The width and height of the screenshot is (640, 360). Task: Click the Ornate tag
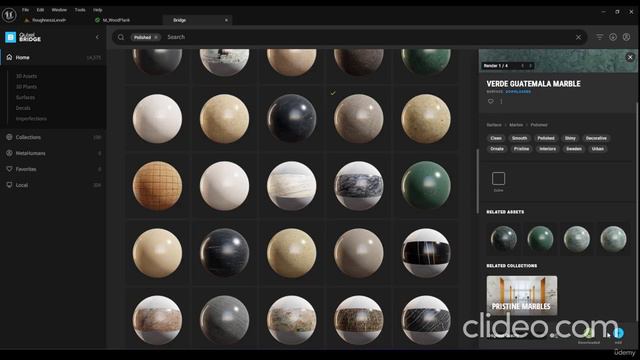pos(497,149)
